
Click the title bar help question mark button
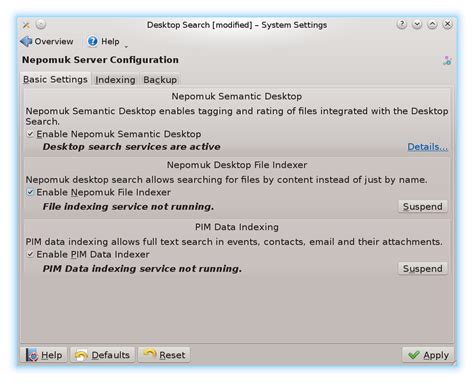(x=402, y=24)
